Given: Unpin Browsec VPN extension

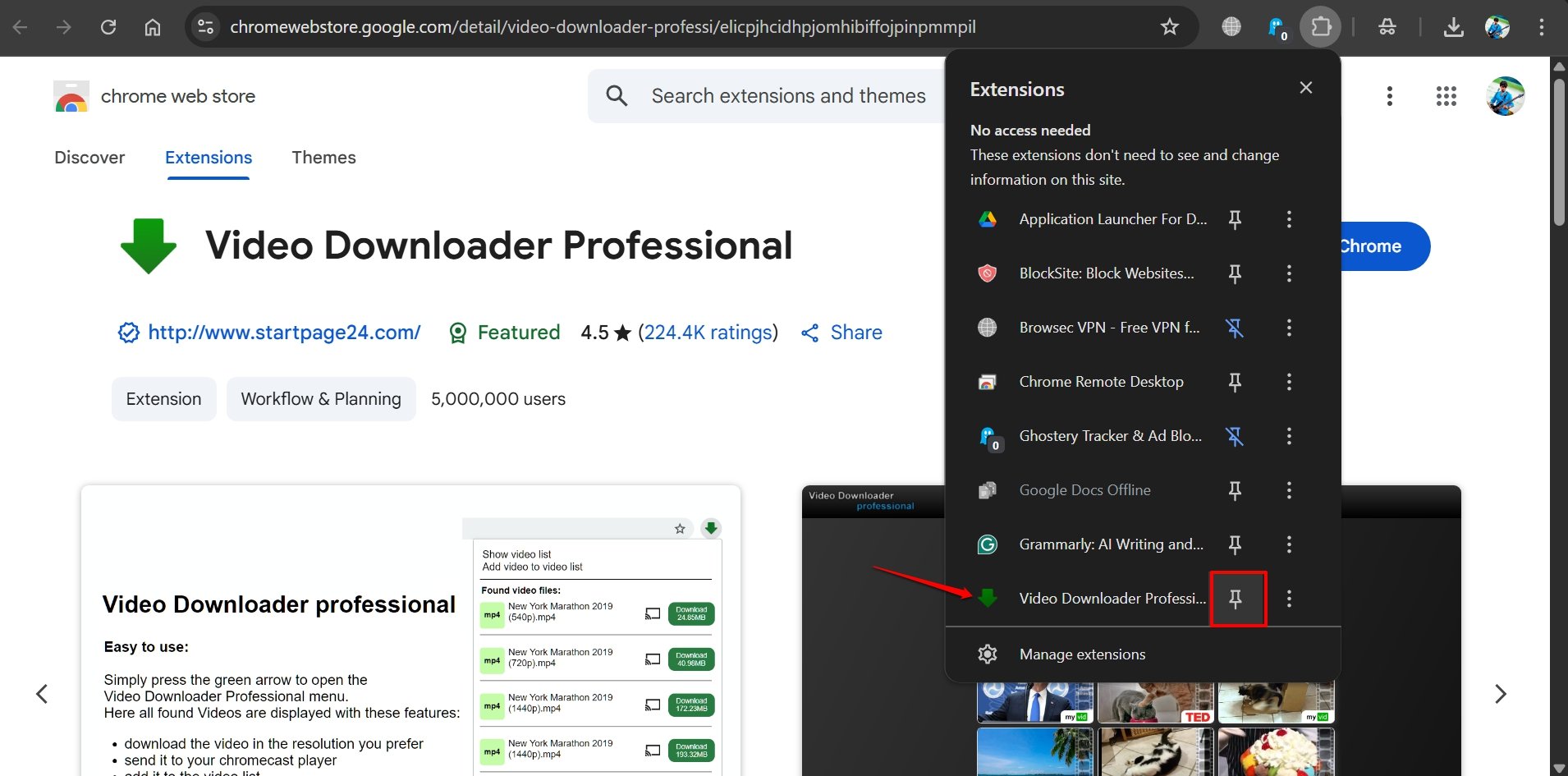Looking at the screenshot, I should click(1235, 328).
